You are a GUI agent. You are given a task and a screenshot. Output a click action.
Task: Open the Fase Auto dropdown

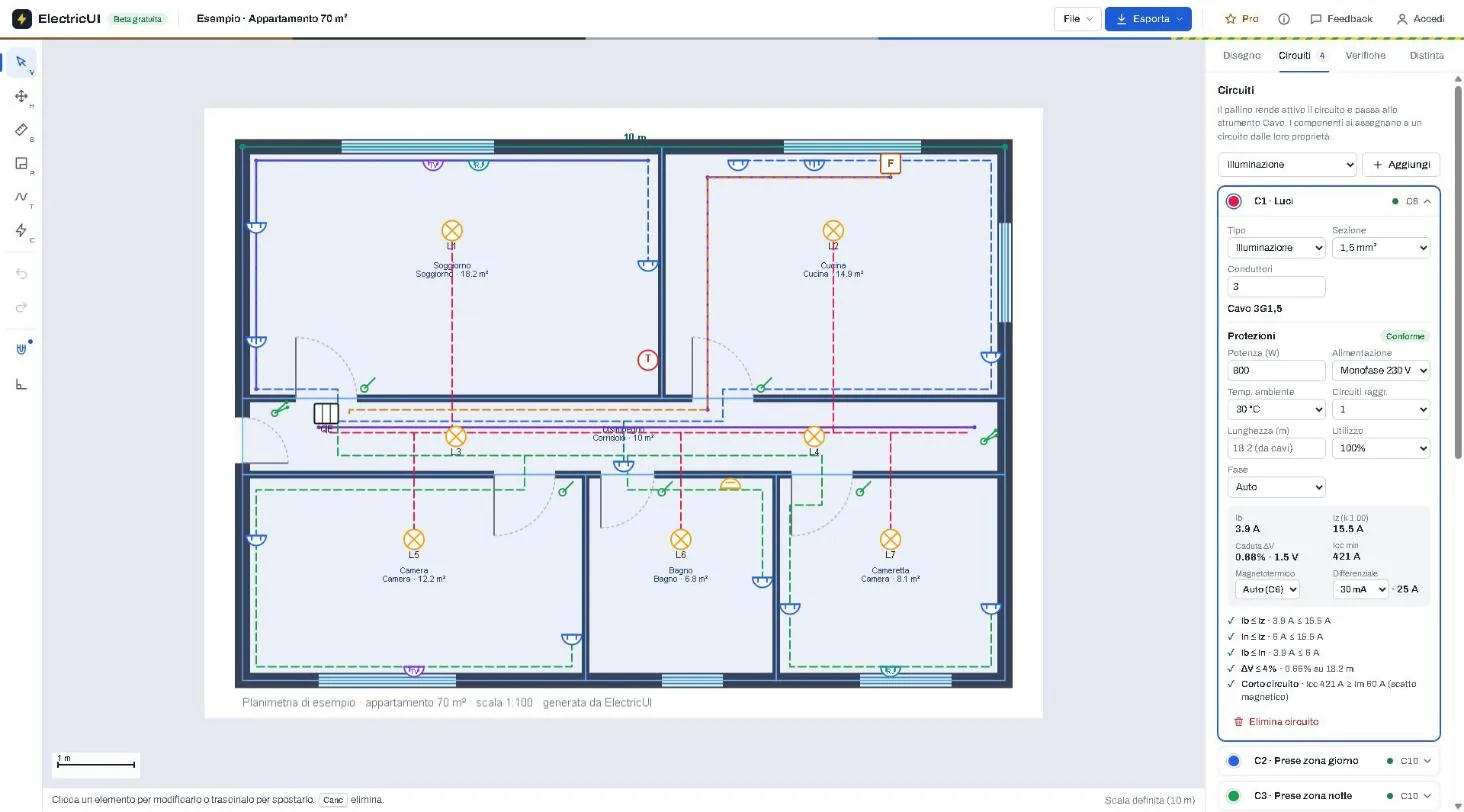[1276, 487]
